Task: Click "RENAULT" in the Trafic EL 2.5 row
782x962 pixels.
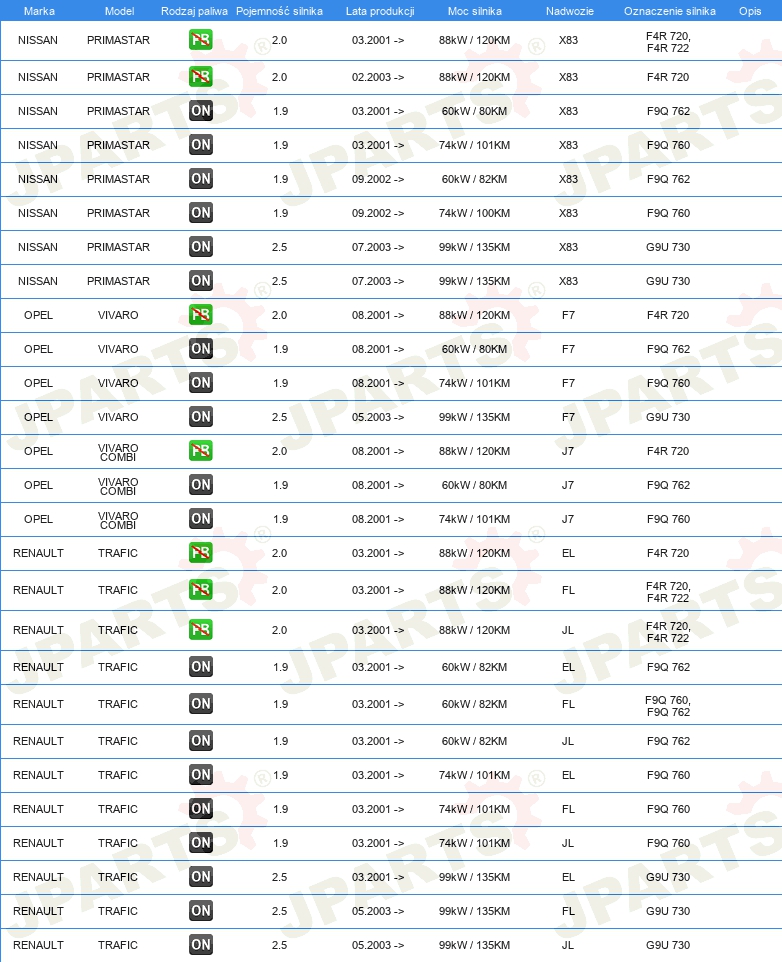Action: click(x=38, y=877)
